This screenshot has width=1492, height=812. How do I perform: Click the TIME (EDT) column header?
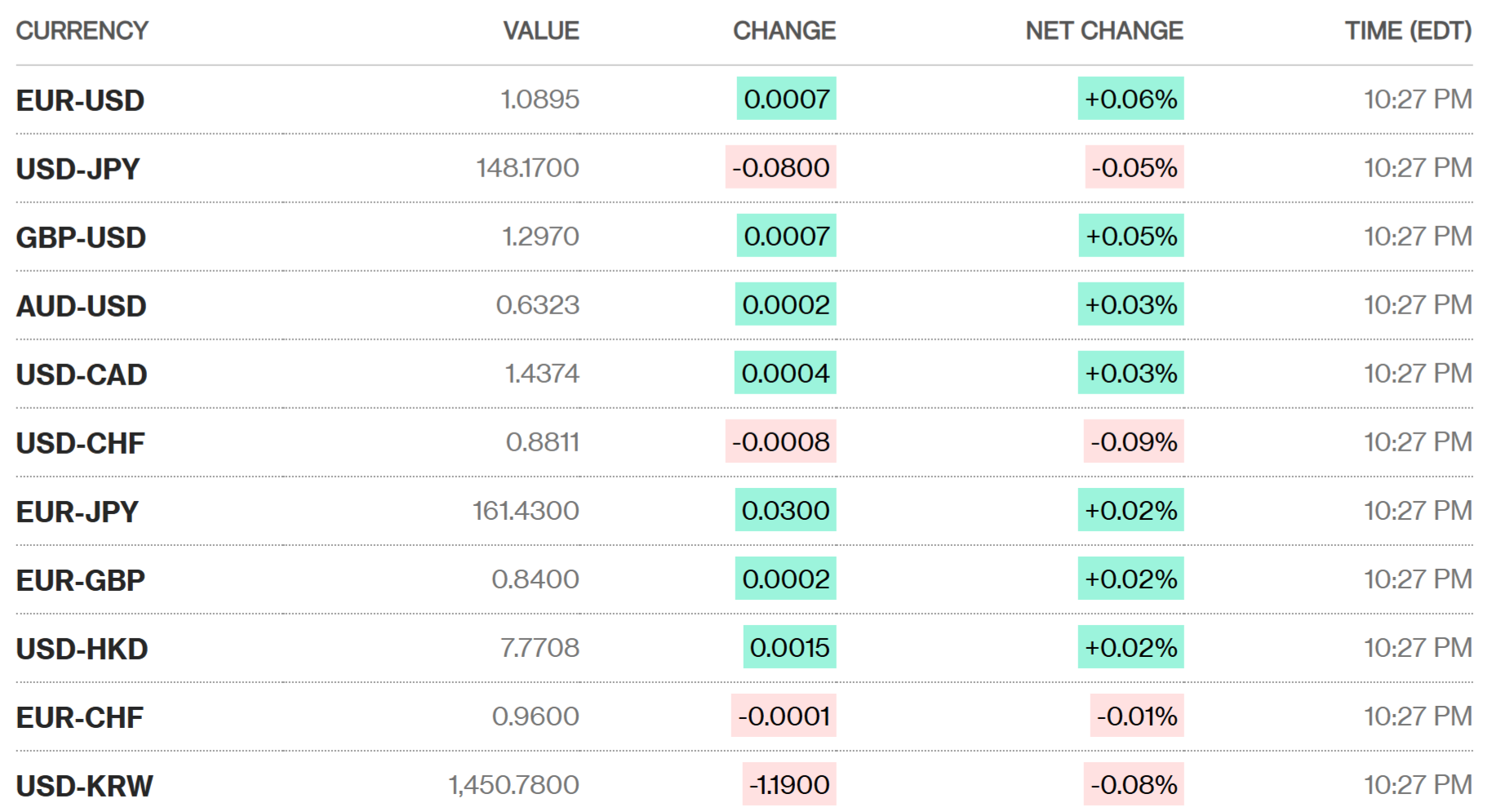click(1408, 31)
